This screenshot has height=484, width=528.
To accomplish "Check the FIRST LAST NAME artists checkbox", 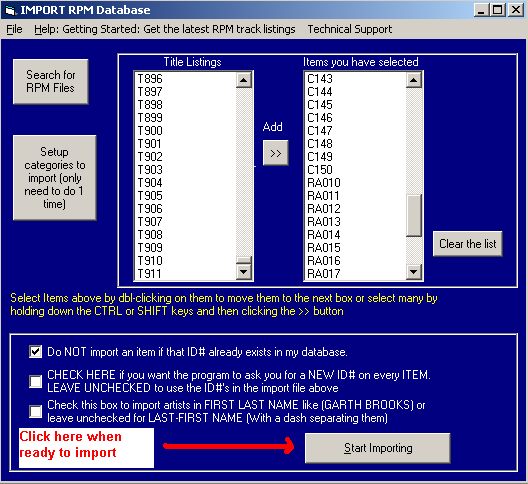I will click(35, 411).
